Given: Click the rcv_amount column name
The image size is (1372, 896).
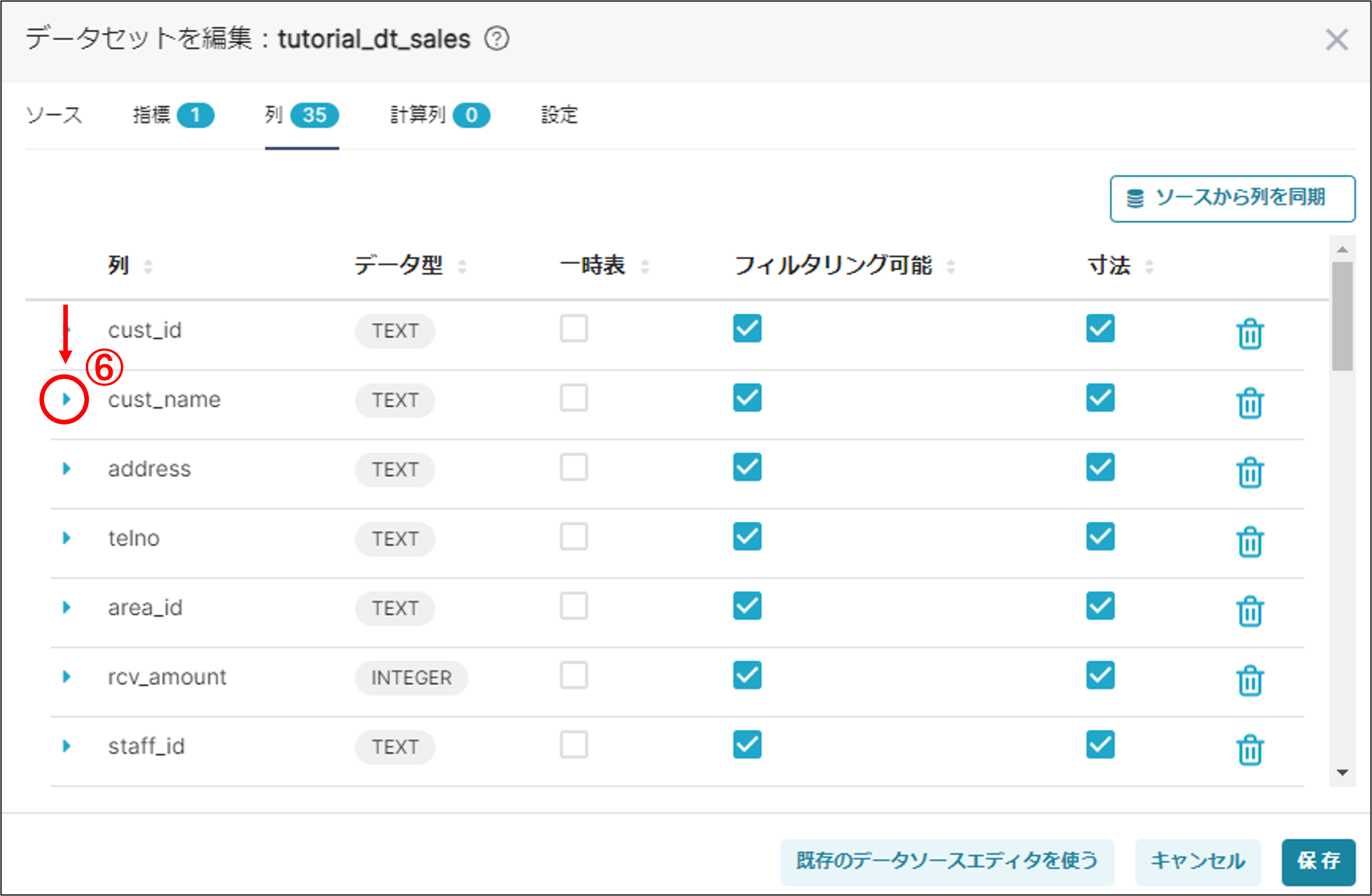Looking at the screenshot, I should point(167,677).
